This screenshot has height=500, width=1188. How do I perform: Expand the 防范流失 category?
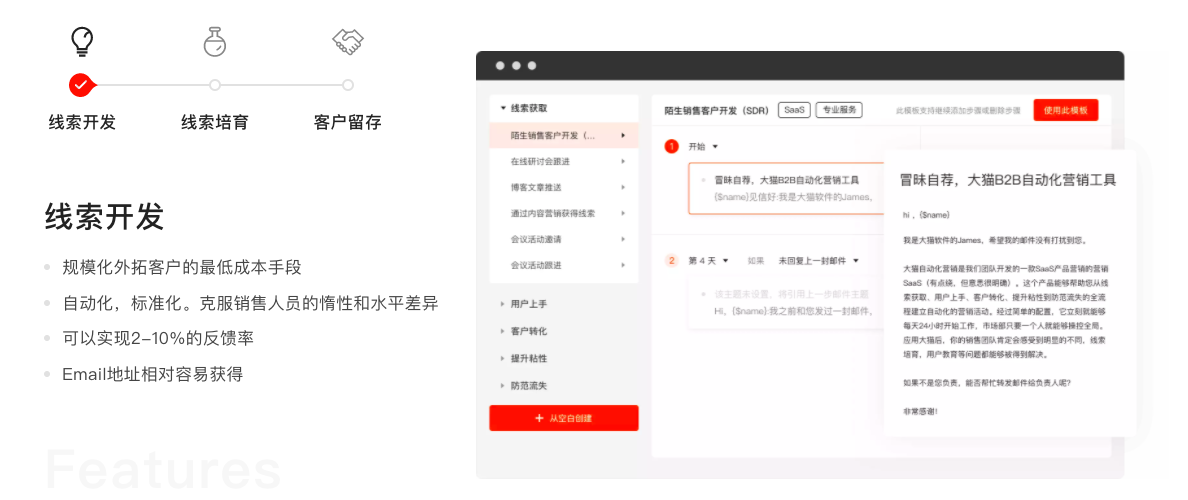pyautogui.click(x=524, y=386)
